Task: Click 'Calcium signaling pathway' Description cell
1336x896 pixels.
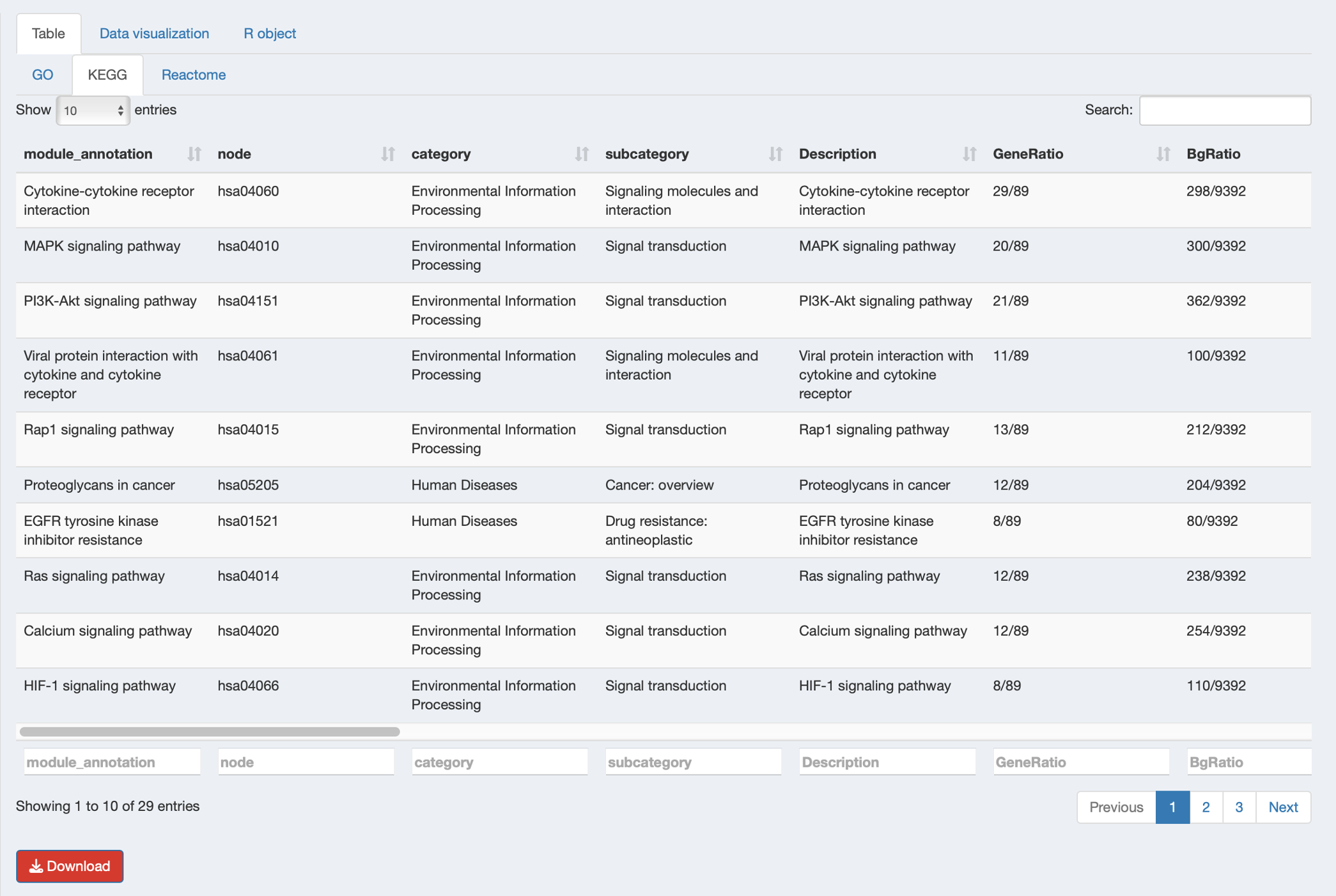Action: click(883, 631)
